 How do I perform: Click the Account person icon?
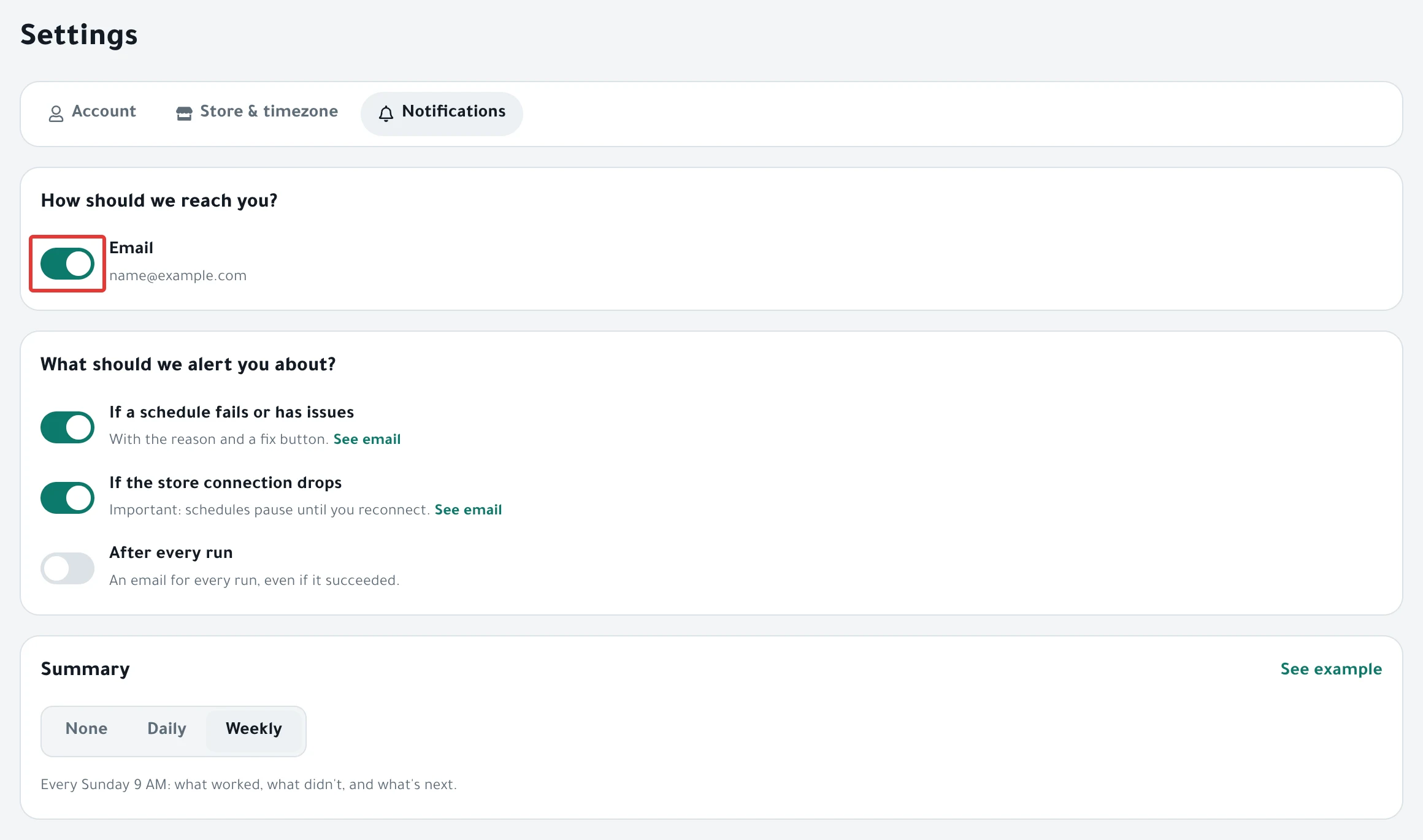click(x=56, y=113)
